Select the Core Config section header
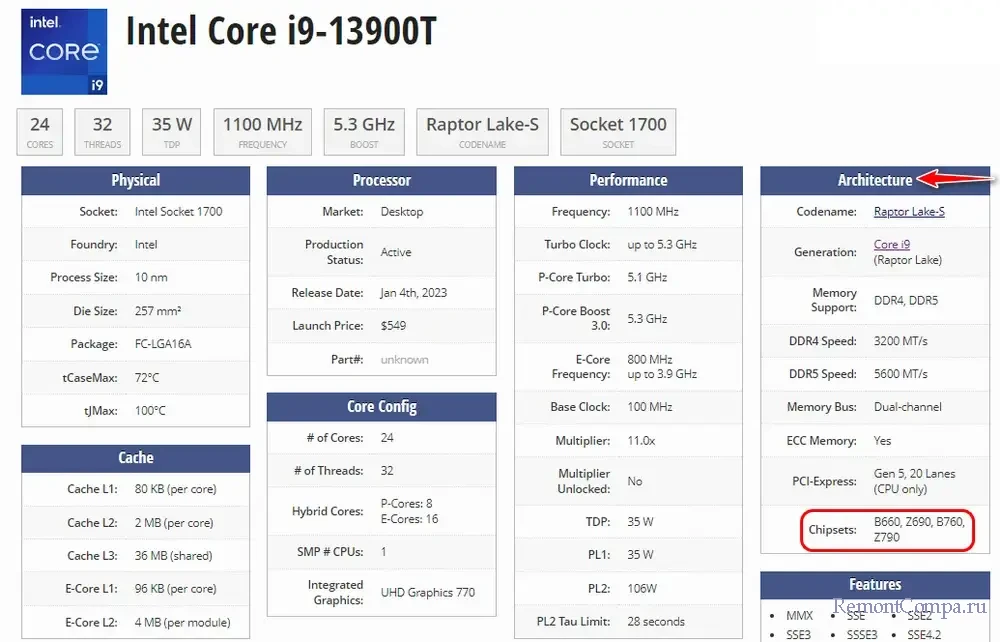Viewport: 1000px width, 642px height. (381, 407)
